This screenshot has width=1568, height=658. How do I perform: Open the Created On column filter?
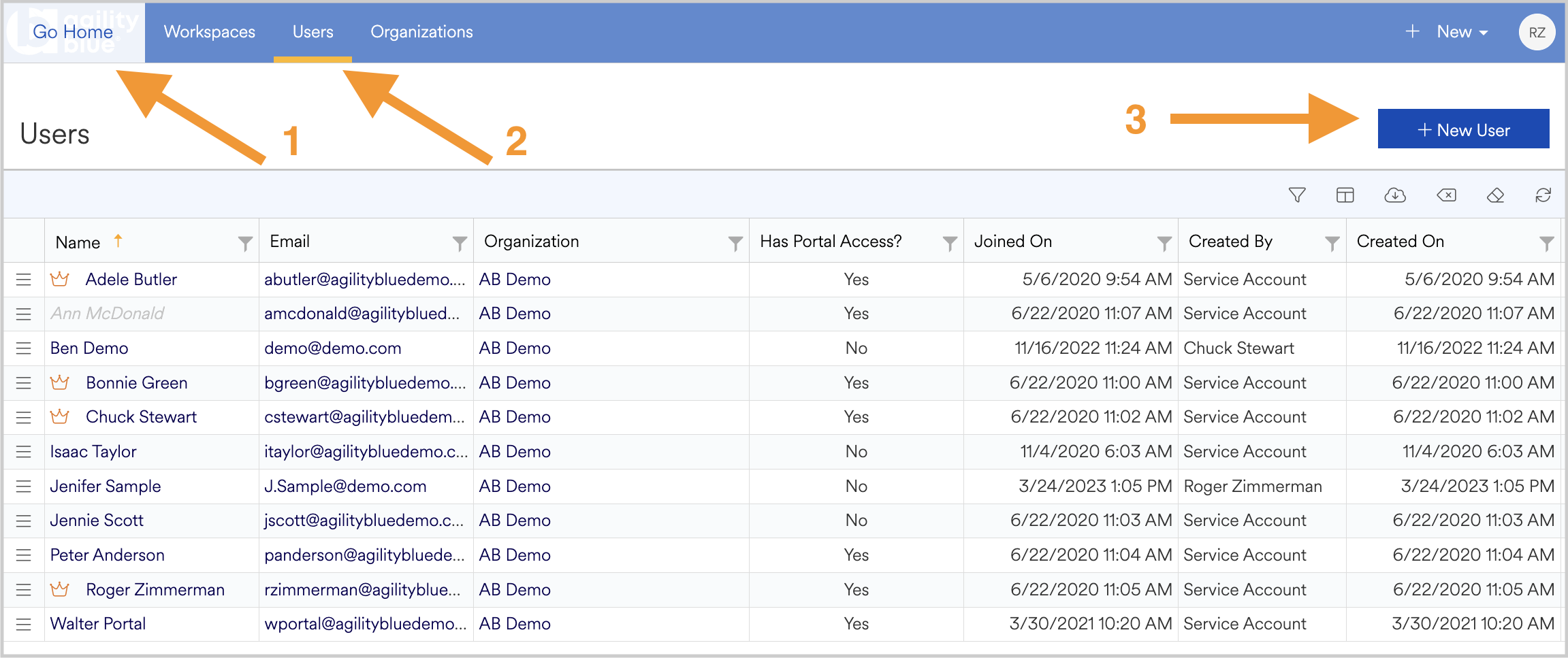click(1547, 243)
